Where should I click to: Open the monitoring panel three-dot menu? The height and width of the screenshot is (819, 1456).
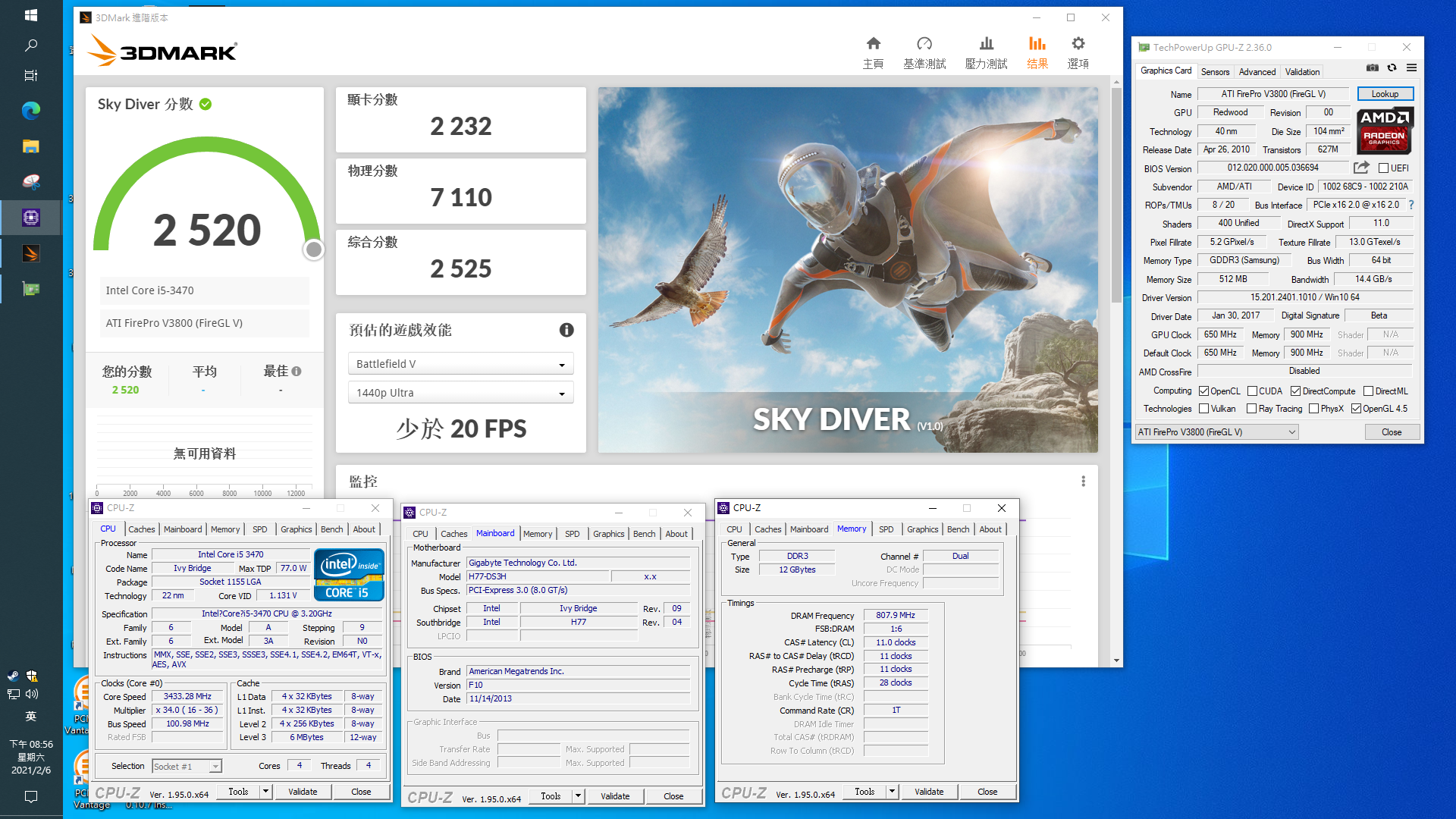1083,481
